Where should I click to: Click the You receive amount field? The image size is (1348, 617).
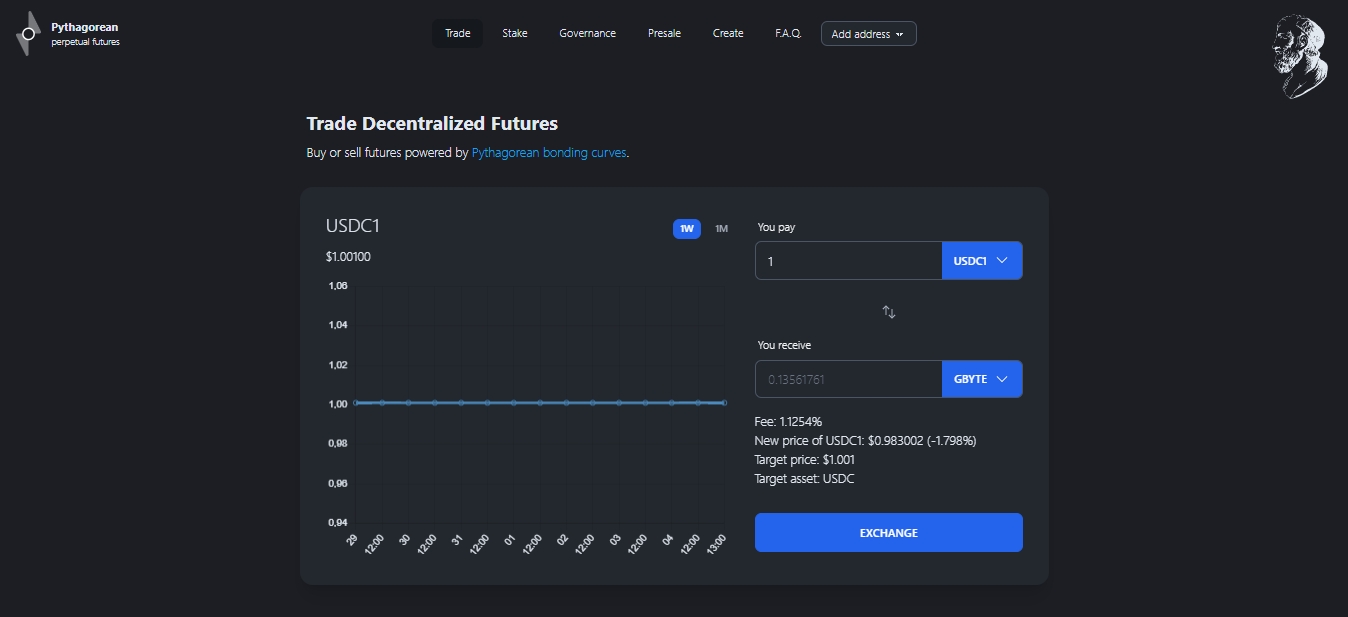(x=849, y=379)
